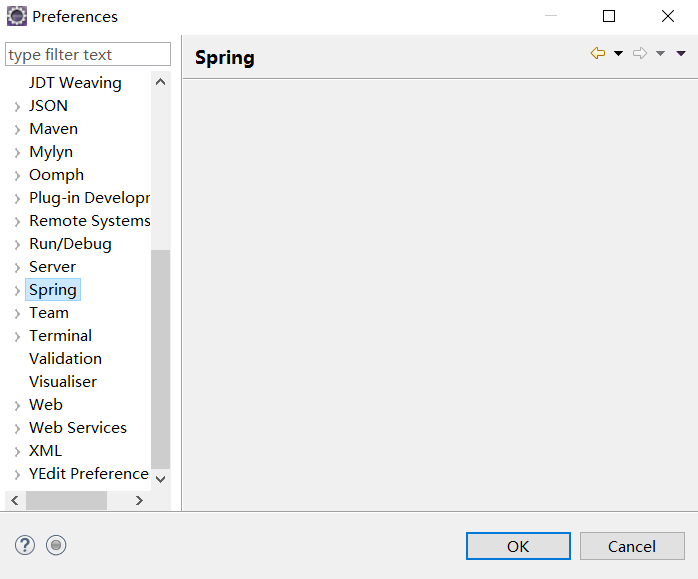Expand the Run/Debug preferences node

coord(17,244)
